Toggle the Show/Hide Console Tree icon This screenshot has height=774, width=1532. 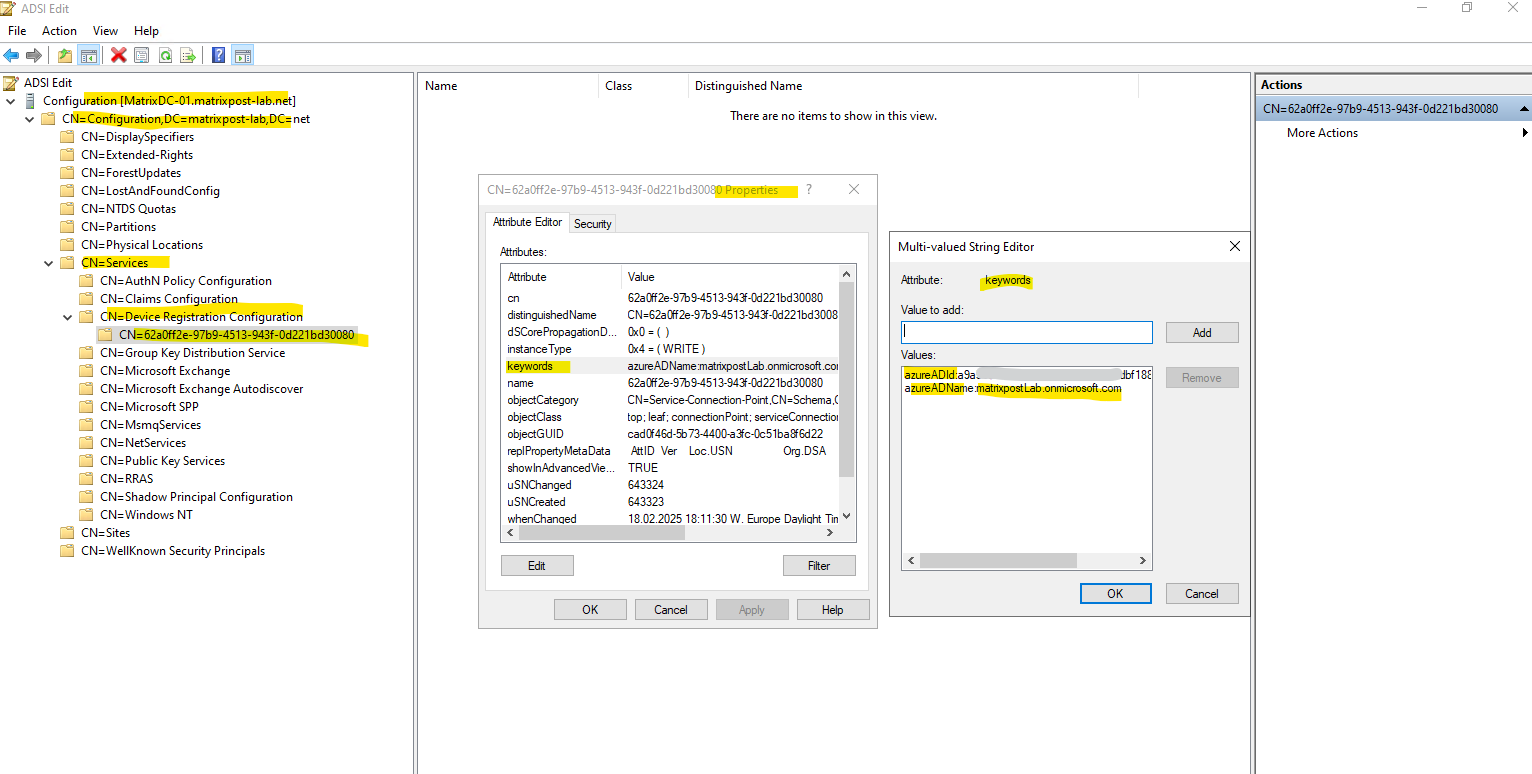(88, 55)
